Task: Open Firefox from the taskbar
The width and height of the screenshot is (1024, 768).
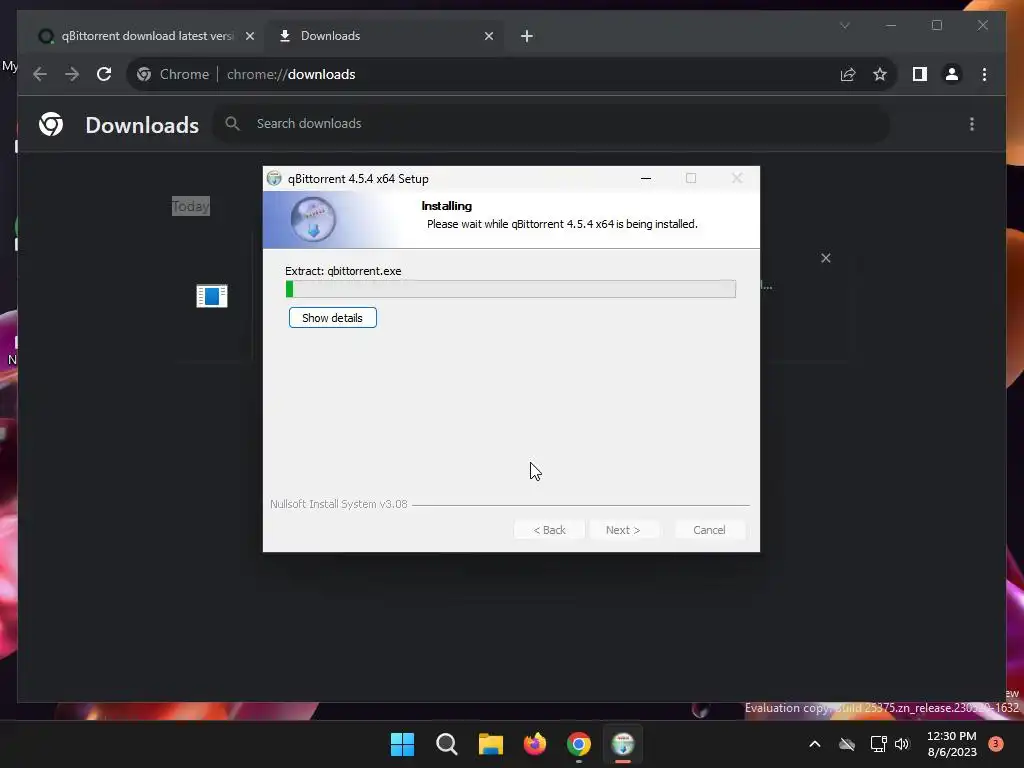Action: [535, 744]
